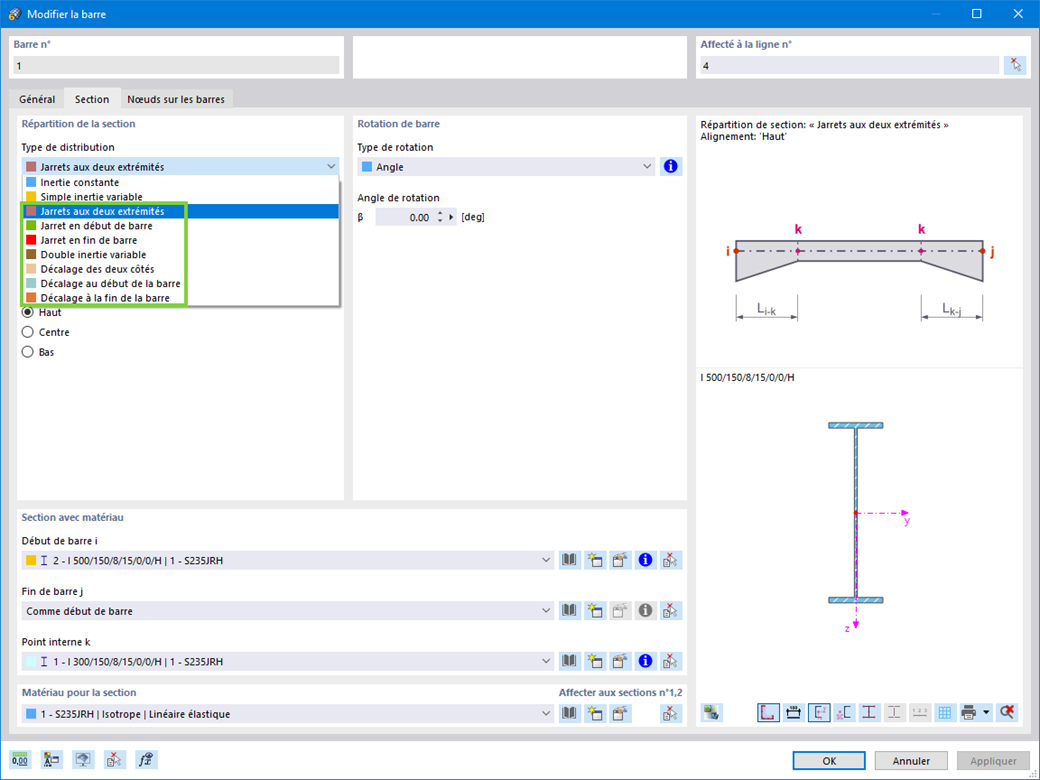Click the second icon in the dialog footer
The image size is (1040, 780).
pos(51,760)
